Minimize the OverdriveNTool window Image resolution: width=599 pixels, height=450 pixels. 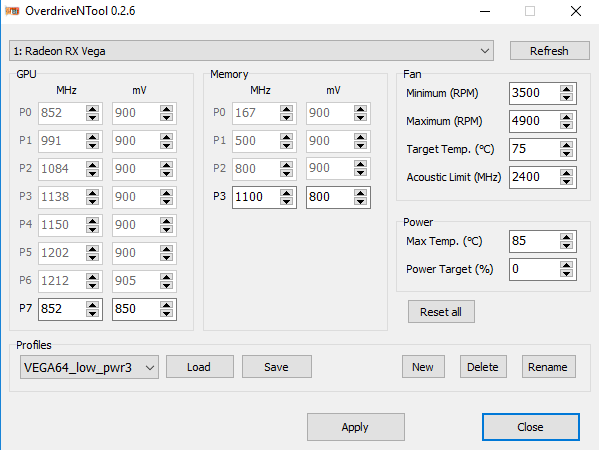pos(485,11)
